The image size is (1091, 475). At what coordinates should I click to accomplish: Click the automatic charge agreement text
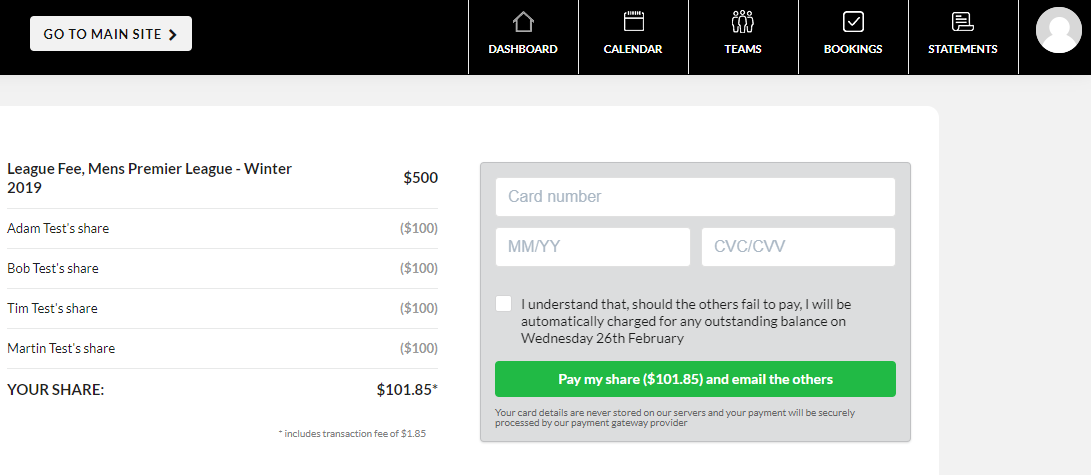[686, 321]
